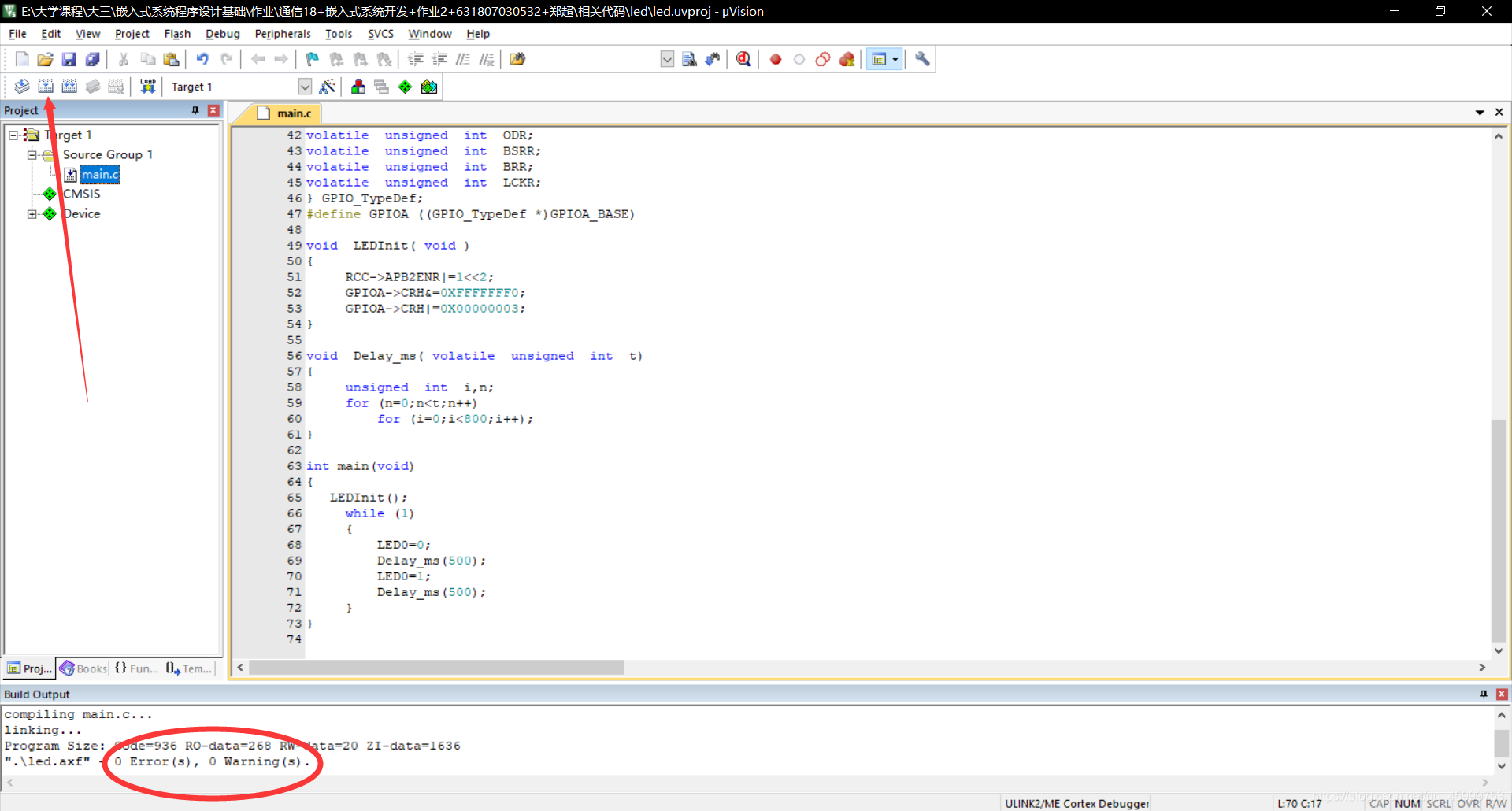1512x811 pixels.
Task: Click the Open file folder icon
Action: point(46,59)
